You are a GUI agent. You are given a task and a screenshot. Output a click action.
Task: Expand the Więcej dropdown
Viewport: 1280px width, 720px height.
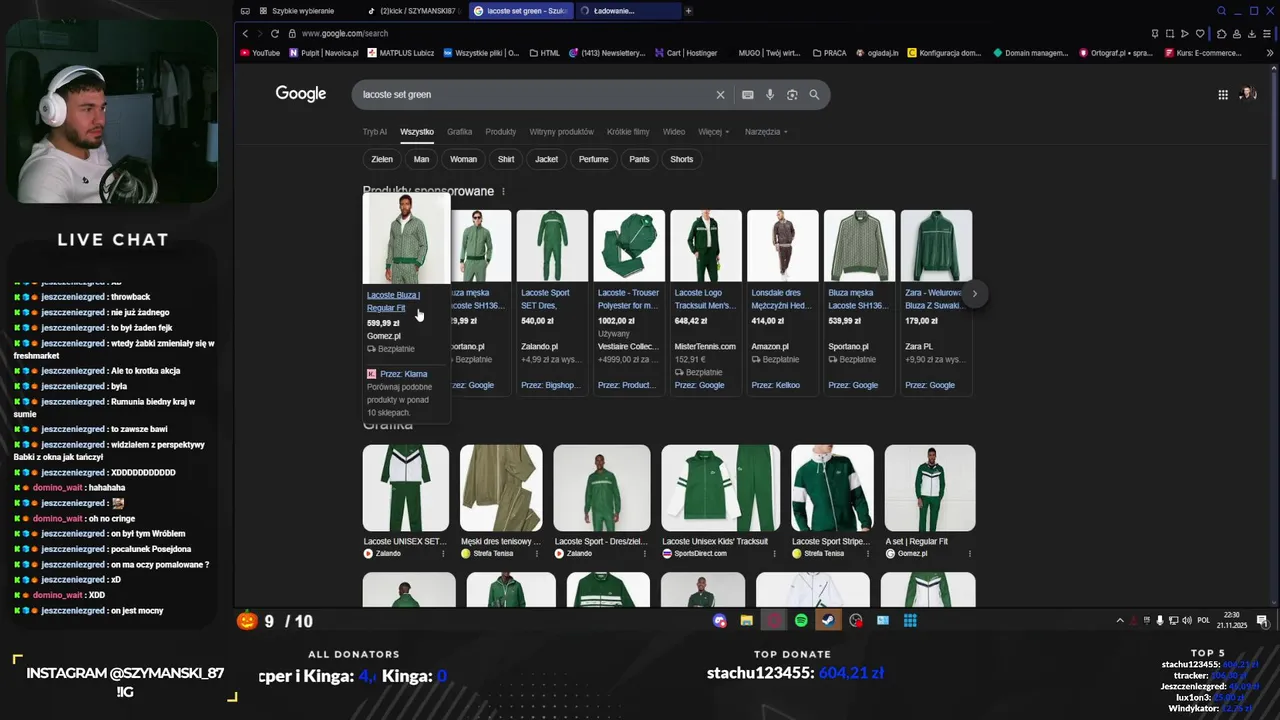pos(714,132)
